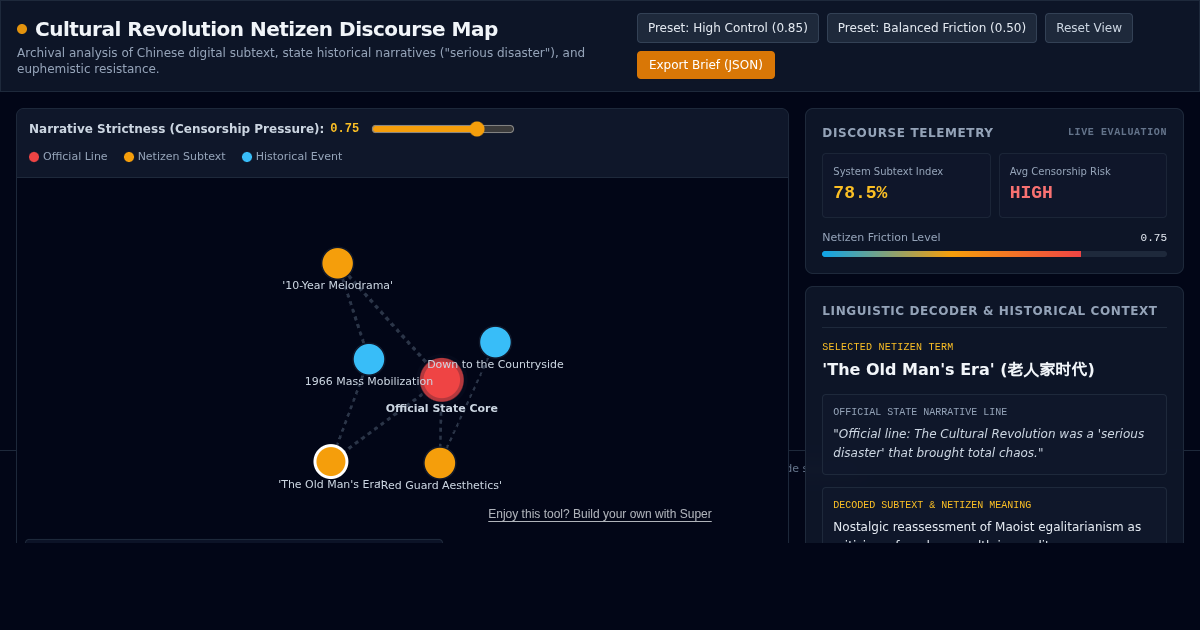Screen dimensions: 1200x630
Task: Click the Decoded Subtext & Netizen Meaning label
Action: 932,505
